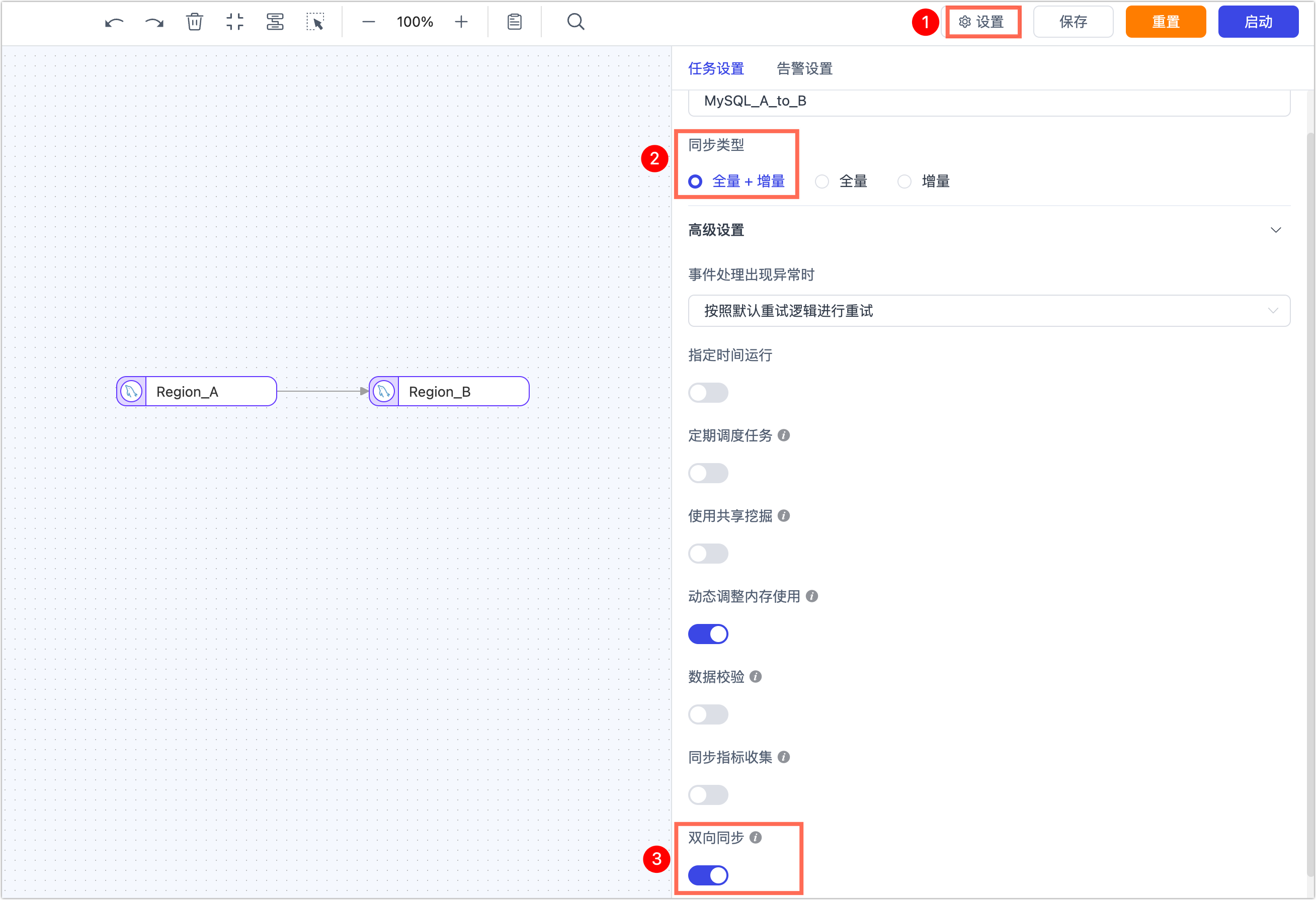Select the 增量 sync type radio
This screenshot has width=1316, height=900.
point(904,181)
